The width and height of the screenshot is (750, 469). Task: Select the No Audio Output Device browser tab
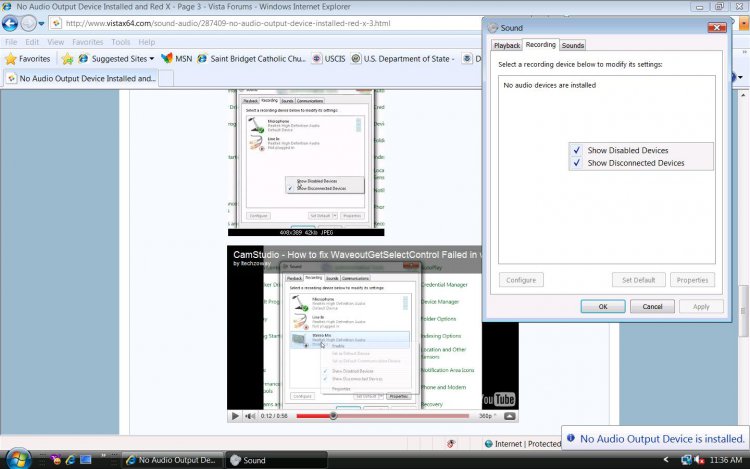coord(81,78)
